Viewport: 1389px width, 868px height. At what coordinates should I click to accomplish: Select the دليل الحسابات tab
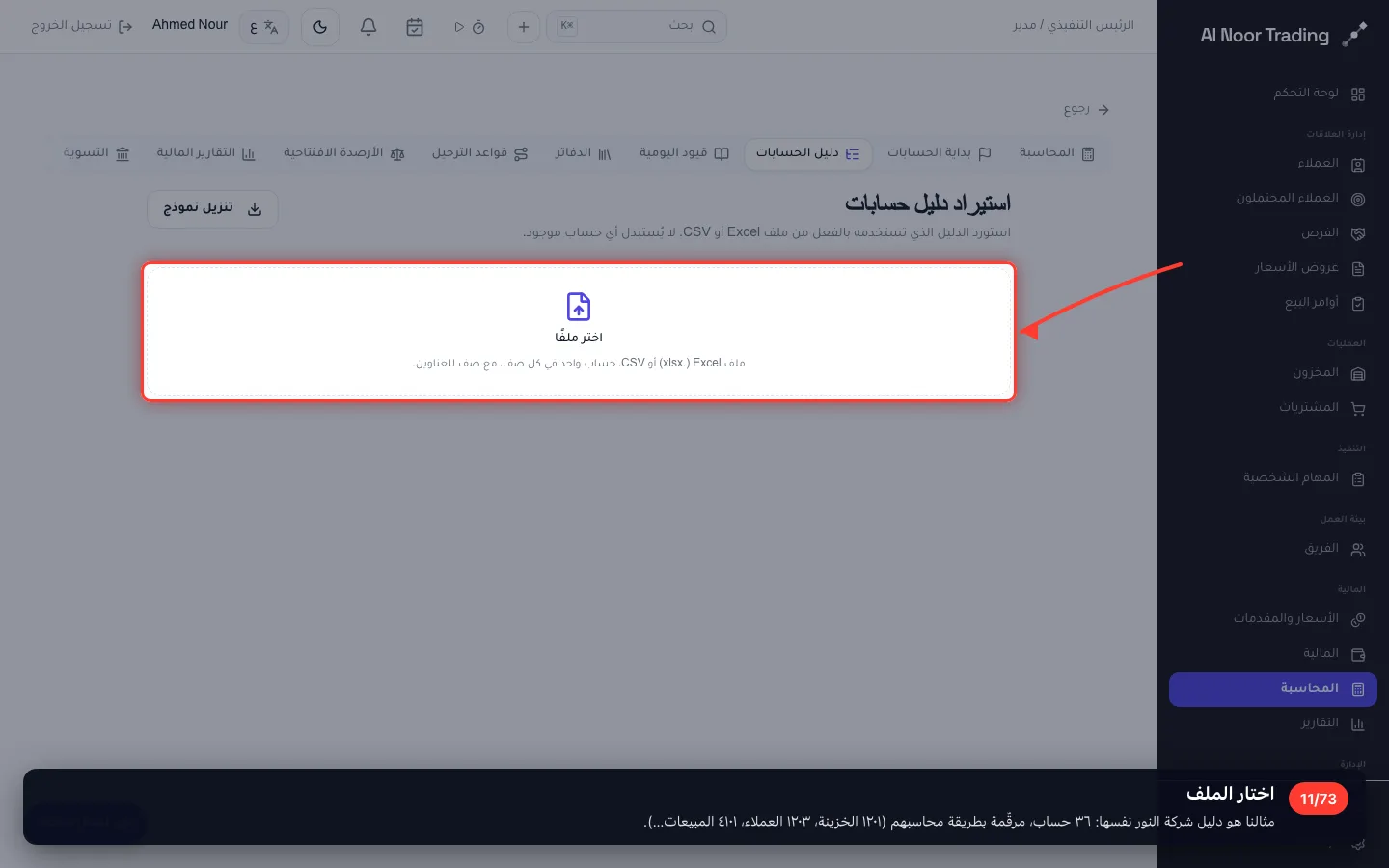click(808, 153)
